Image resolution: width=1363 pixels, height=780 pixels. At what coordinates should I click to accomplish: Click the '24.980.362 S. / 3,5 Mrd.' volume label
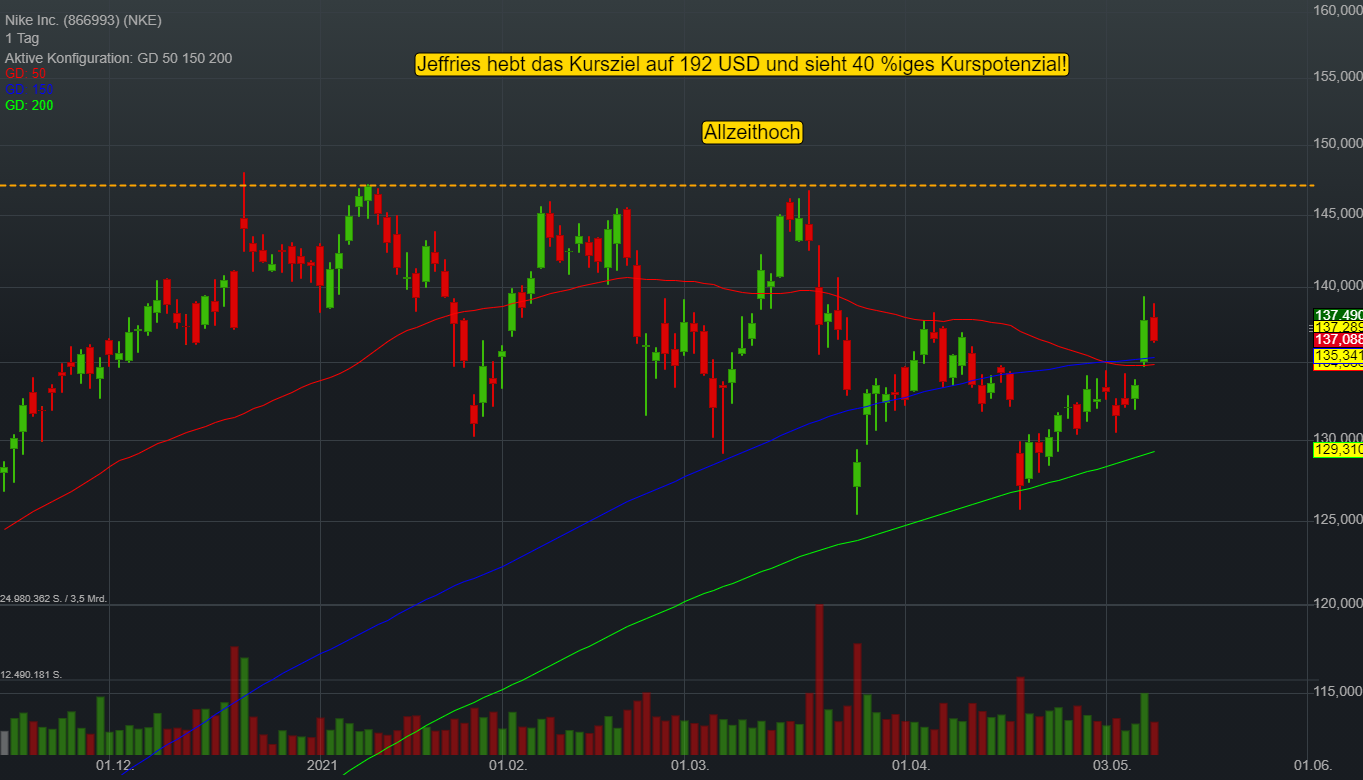[x=54, y=598]
